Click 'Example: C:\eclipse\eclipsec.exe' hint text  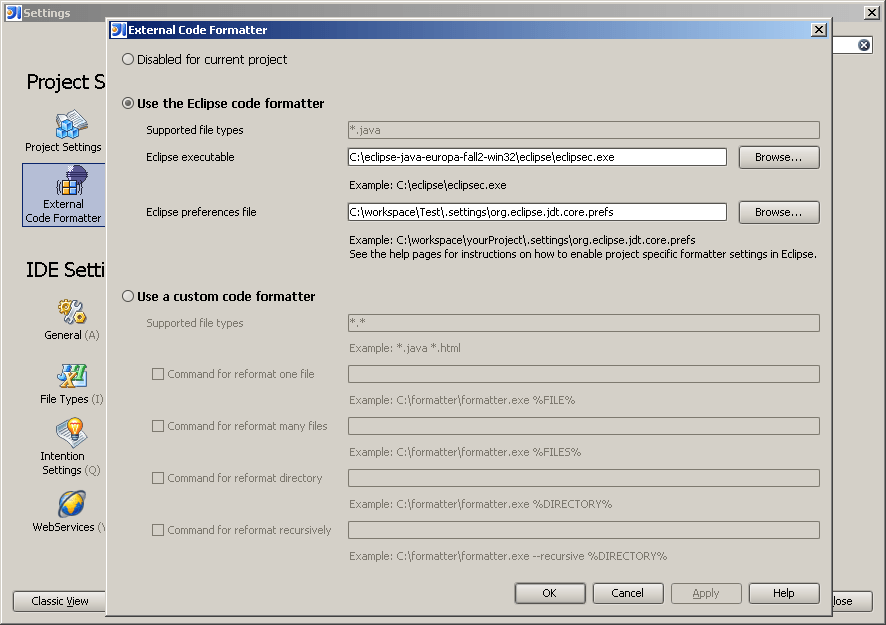tap(428, 185)
